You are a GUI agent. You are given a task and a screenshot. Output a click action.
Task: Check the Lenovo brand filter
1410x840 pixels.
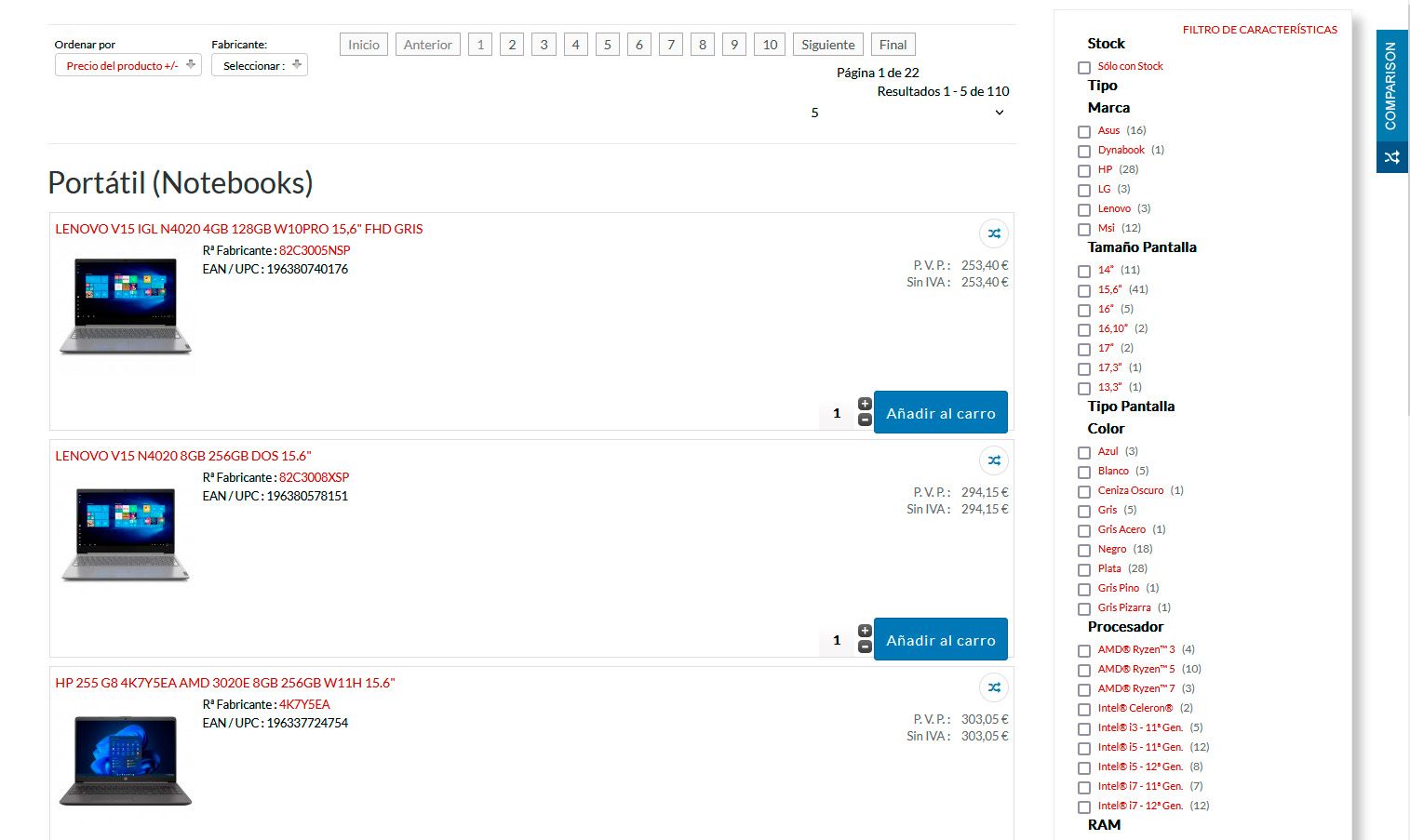coord(1084,210)
